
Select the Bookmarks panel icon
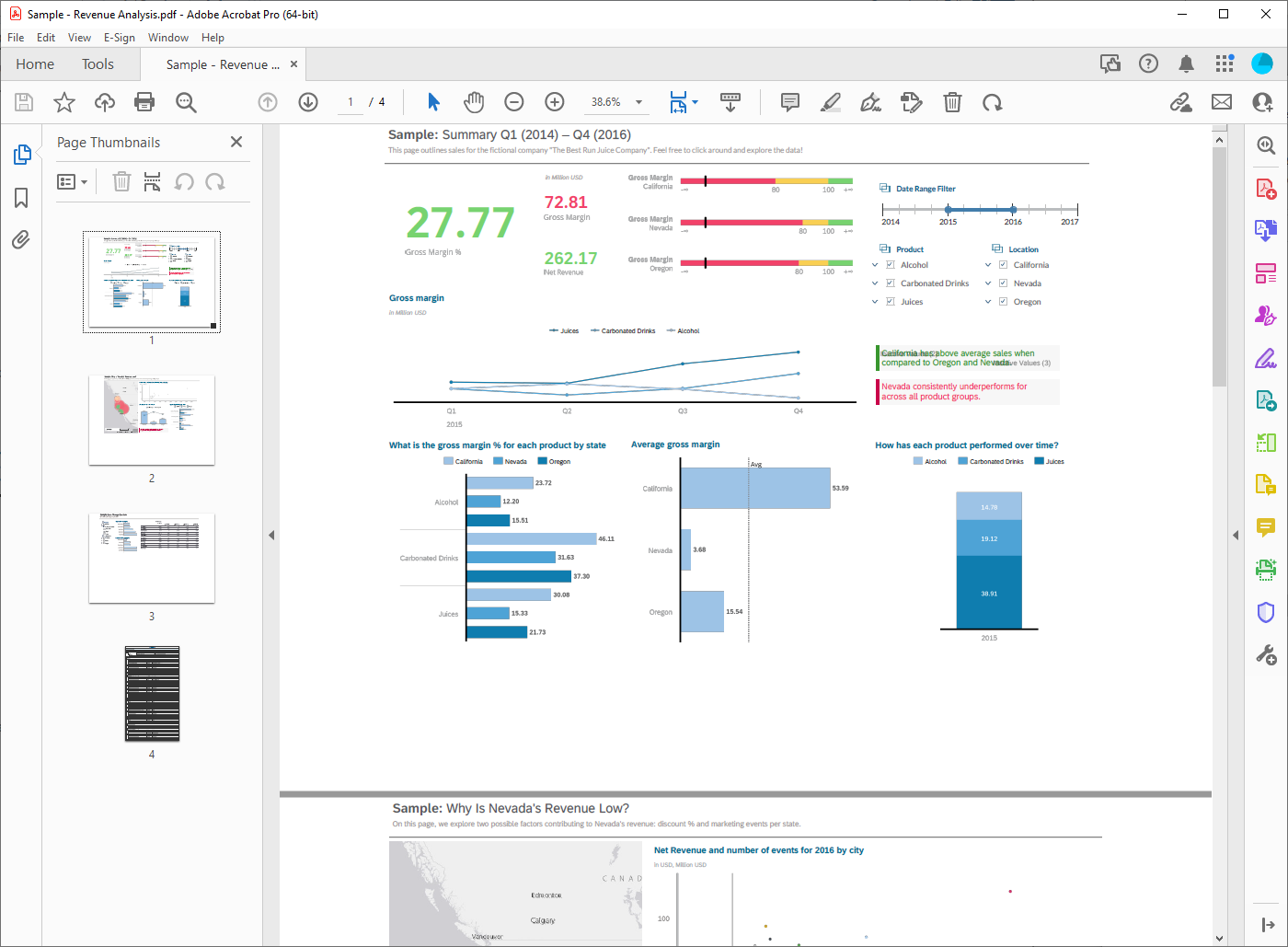coord(21,198)
